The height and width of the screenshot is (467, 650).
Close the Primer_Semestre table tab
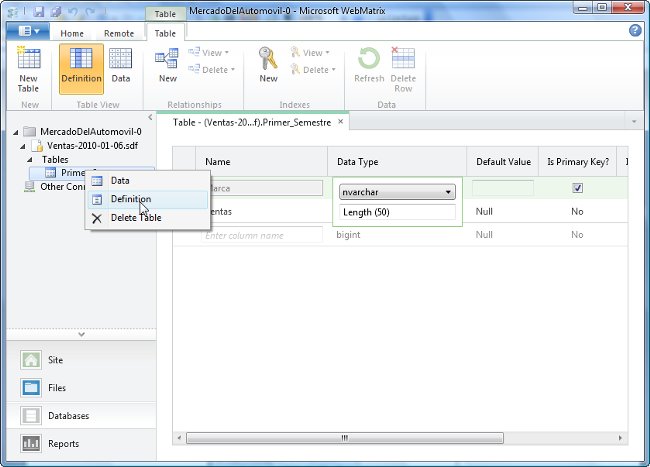340,121
